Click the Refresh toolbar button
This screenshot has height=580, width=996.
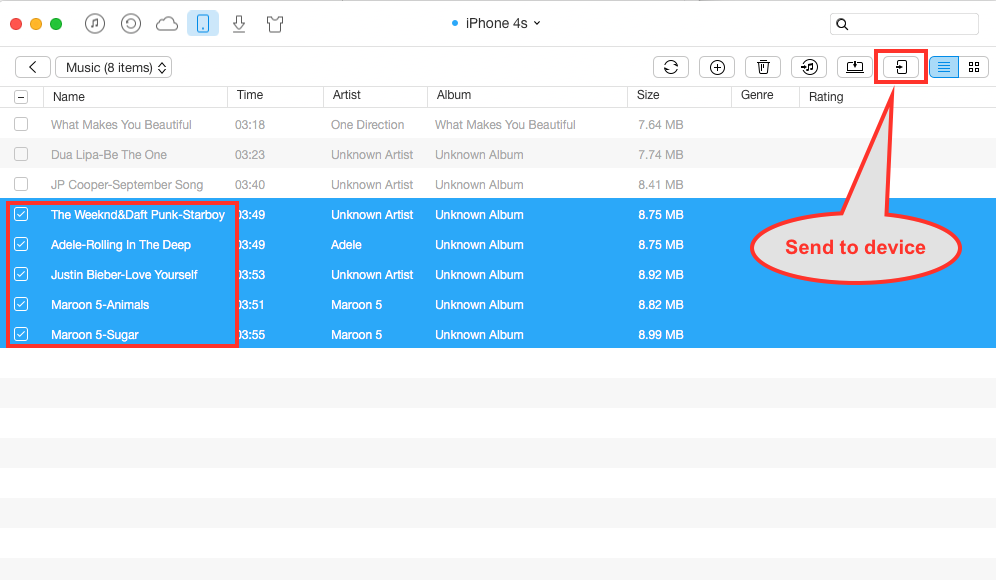tap(671, 67)
